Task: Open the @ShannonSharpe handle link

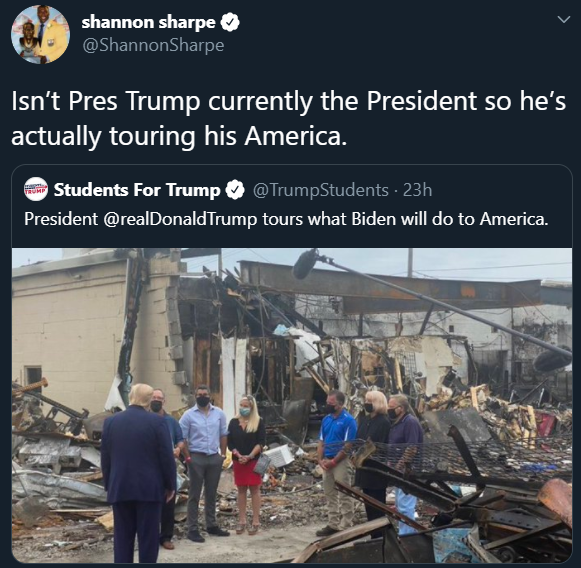Action: coord(153,46)
